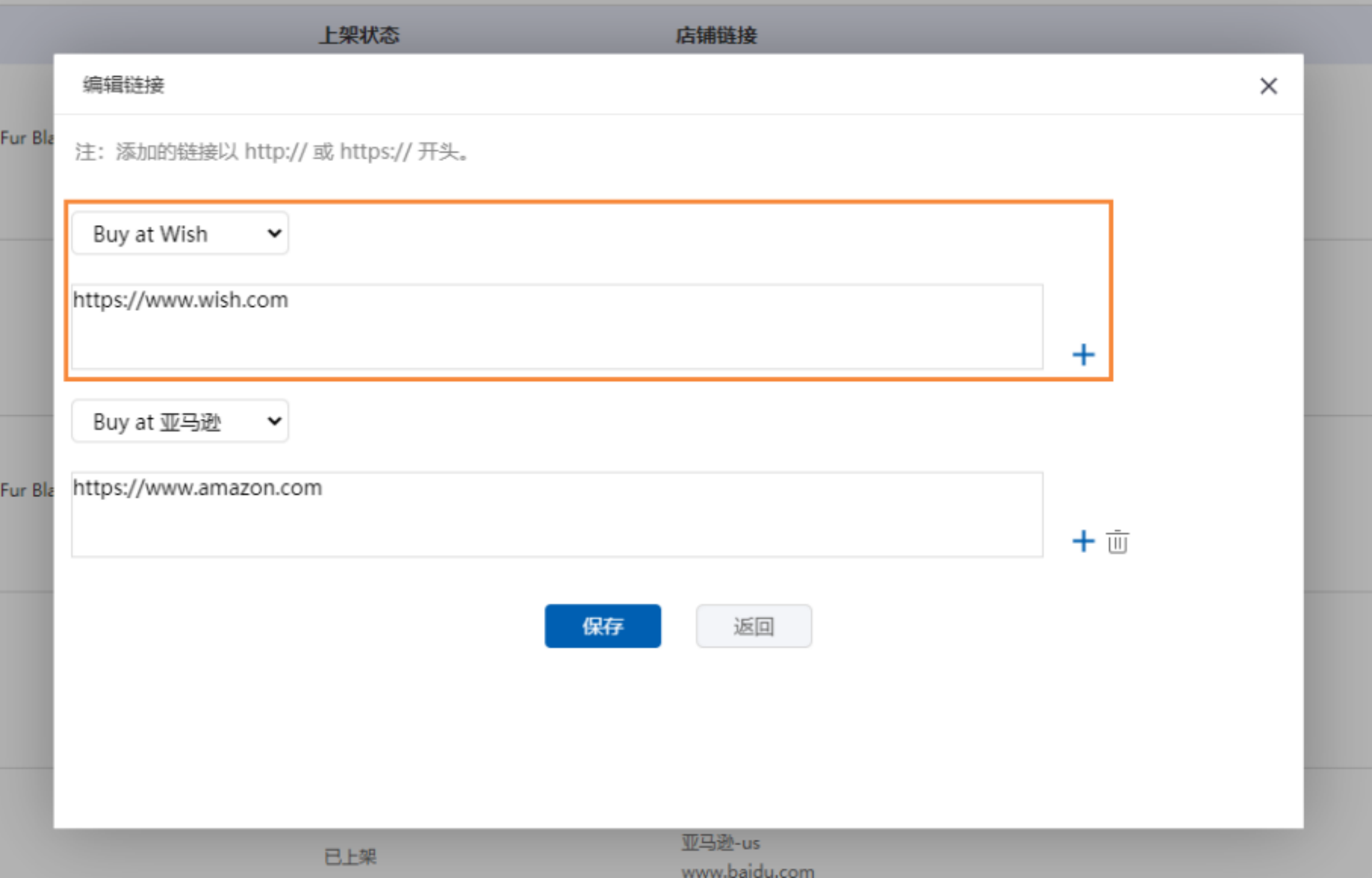Click the wish.com URL text field
The height and width of the screenshot is (878, 1372).
[x=557, y=327]
